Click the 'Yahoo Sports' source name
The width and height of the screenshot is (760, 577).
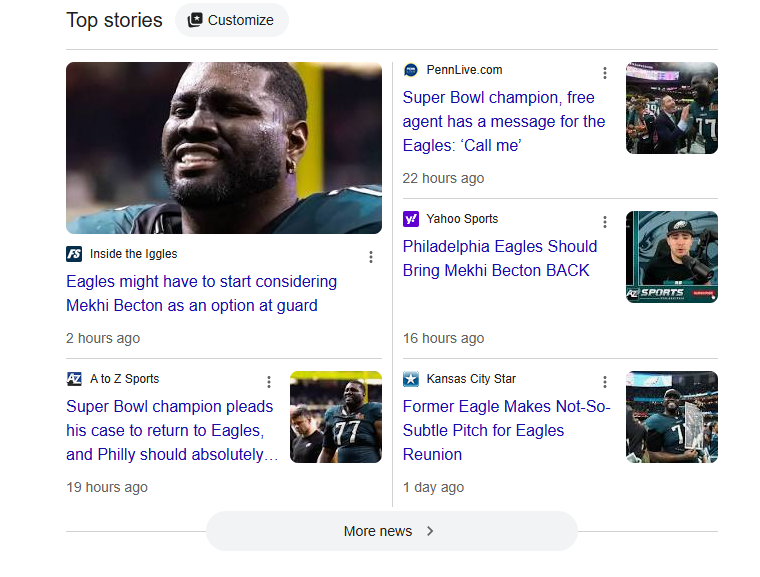coord(462,219)
